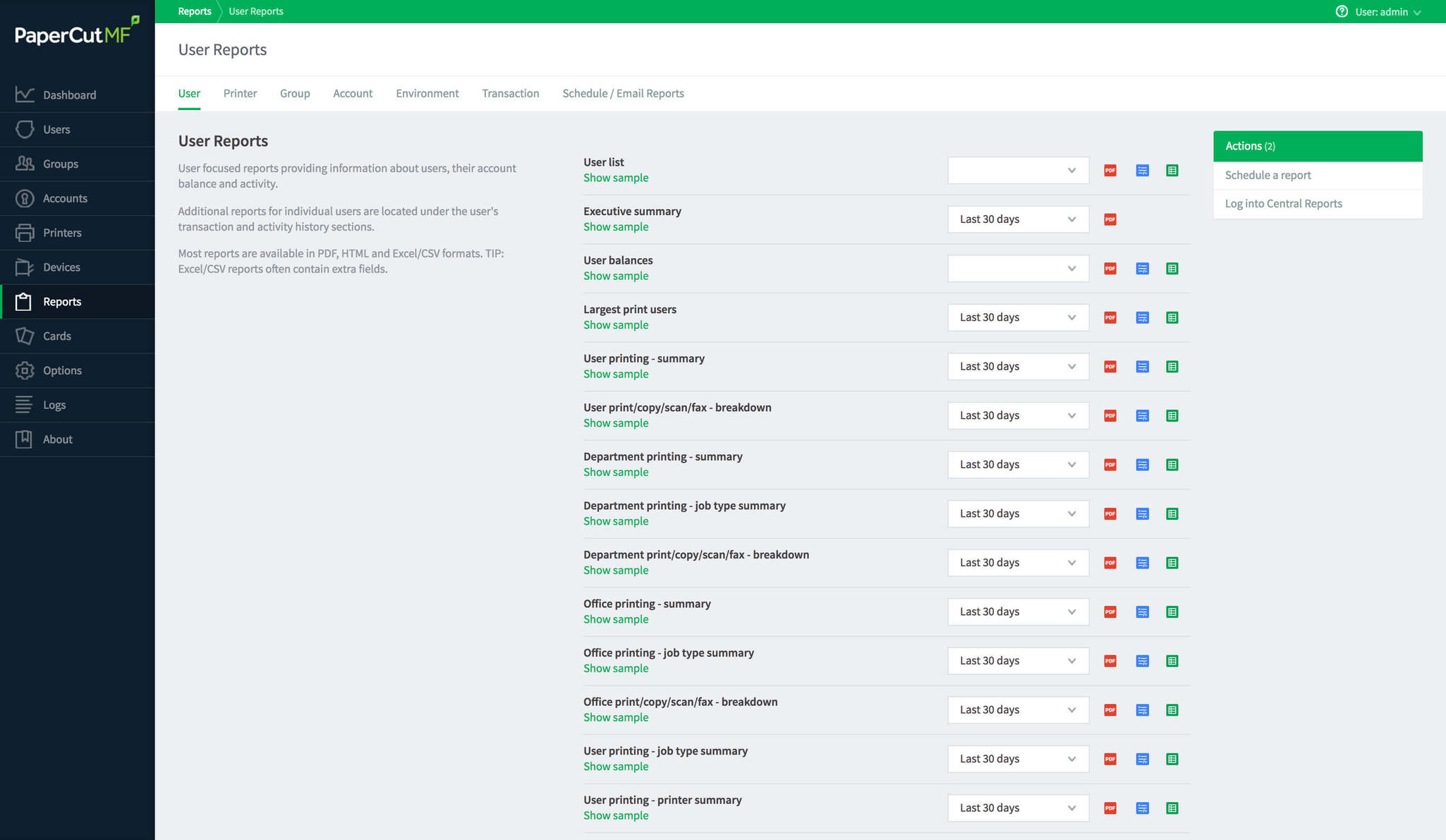Open Cards section from sidebar
Viewport: 1446px width, 840px height.
[56, 336]
